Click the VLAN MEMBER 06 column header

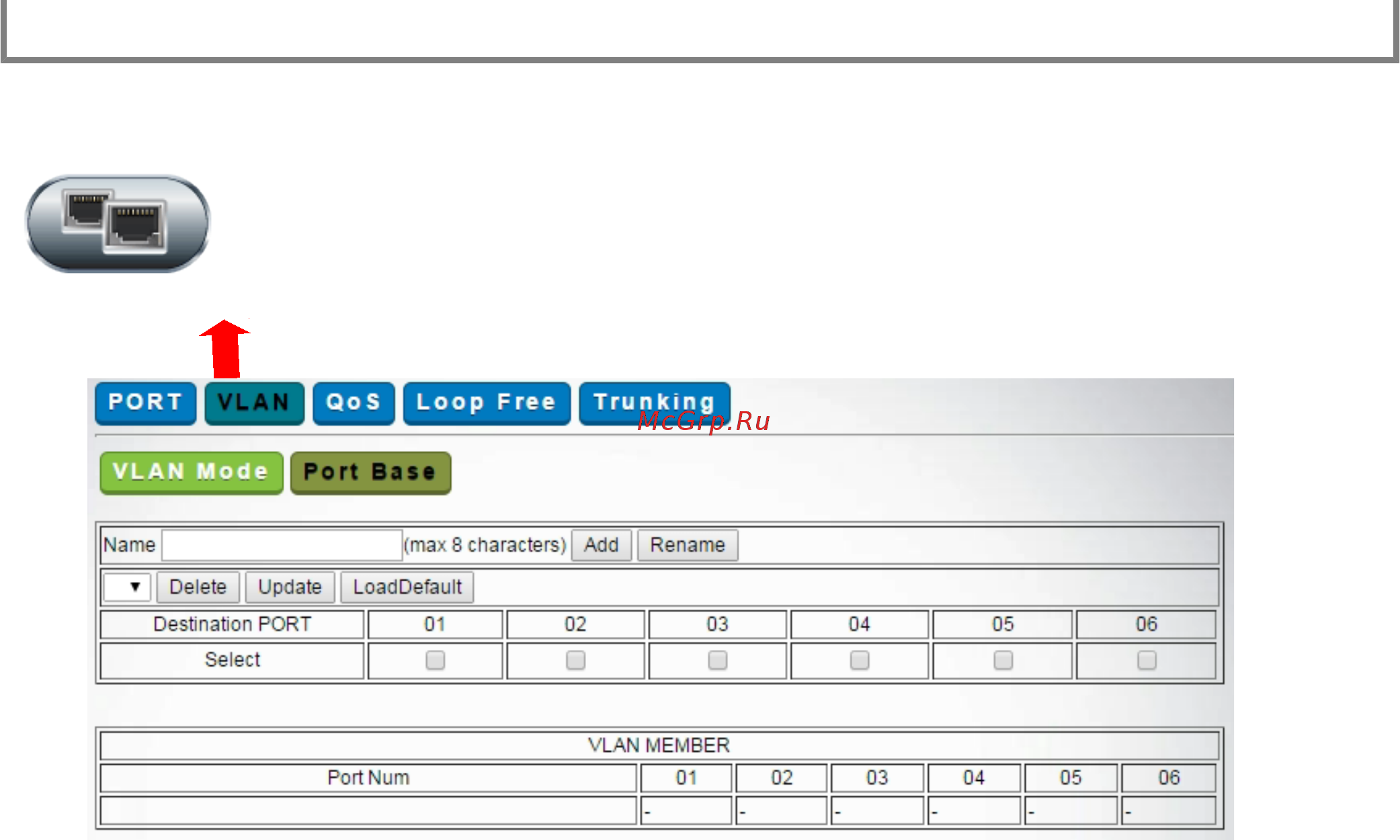tap(1169, 778)
